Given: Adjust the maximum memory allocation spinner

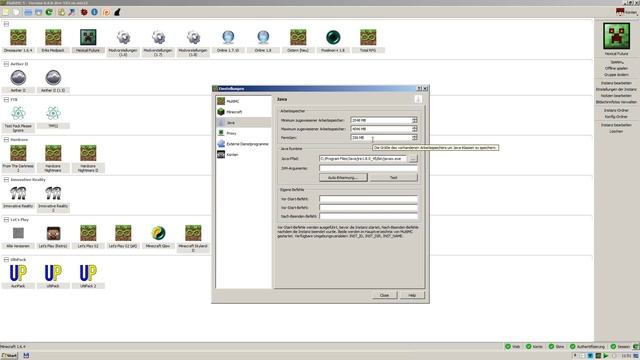Looking at the screenshot, I should pyautogui.click(x=414, y=129).
